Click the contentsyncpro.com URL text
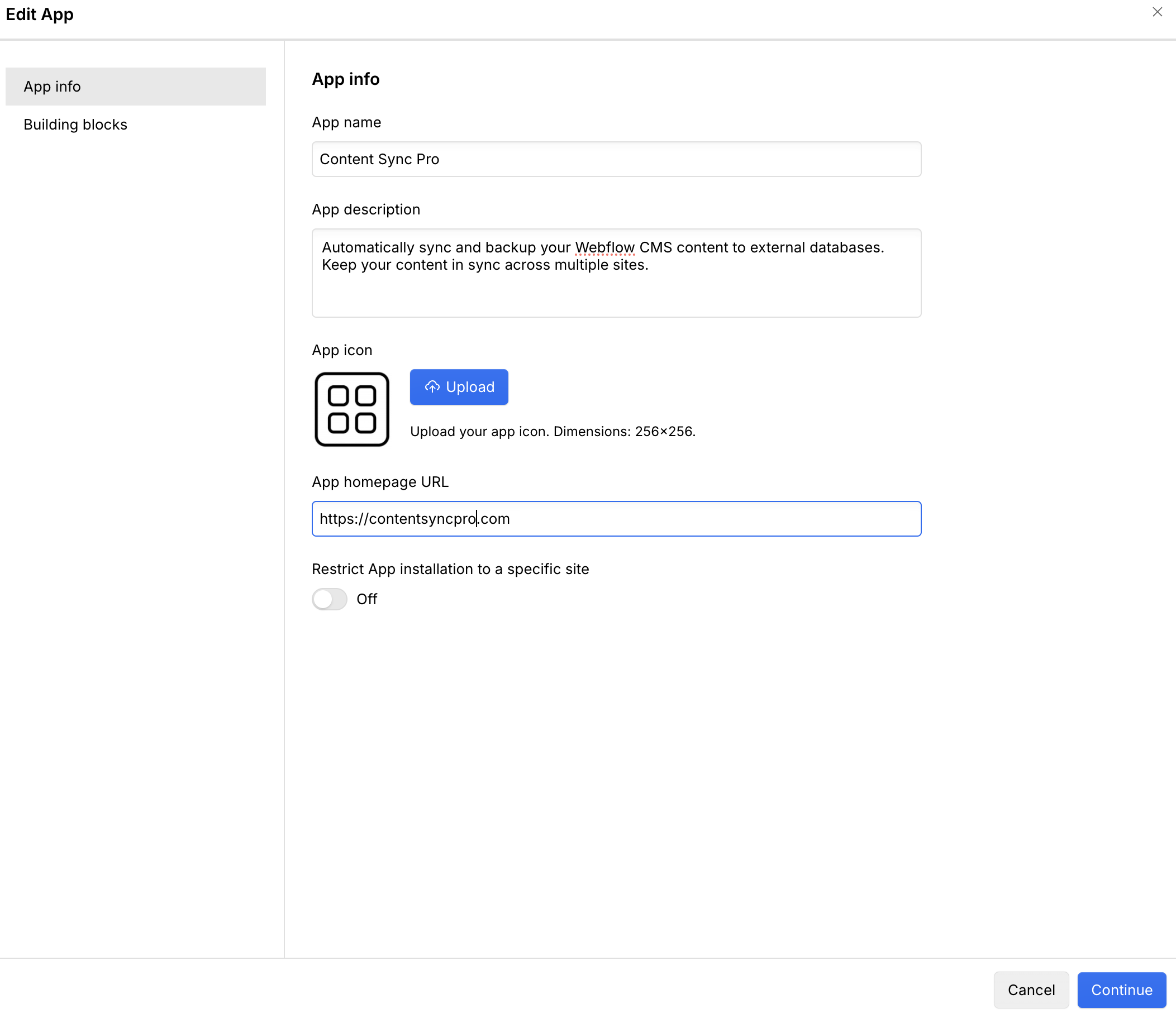The image size is (1176, 1018). (x=415, y=518)
